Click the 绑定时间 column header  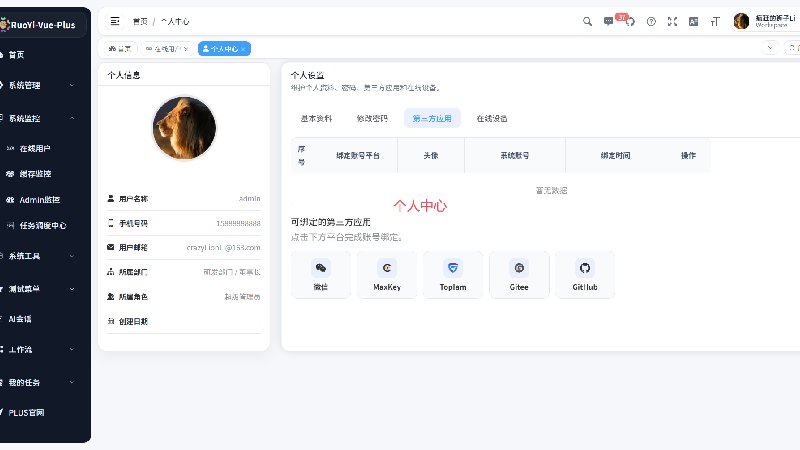coord(615,156)
